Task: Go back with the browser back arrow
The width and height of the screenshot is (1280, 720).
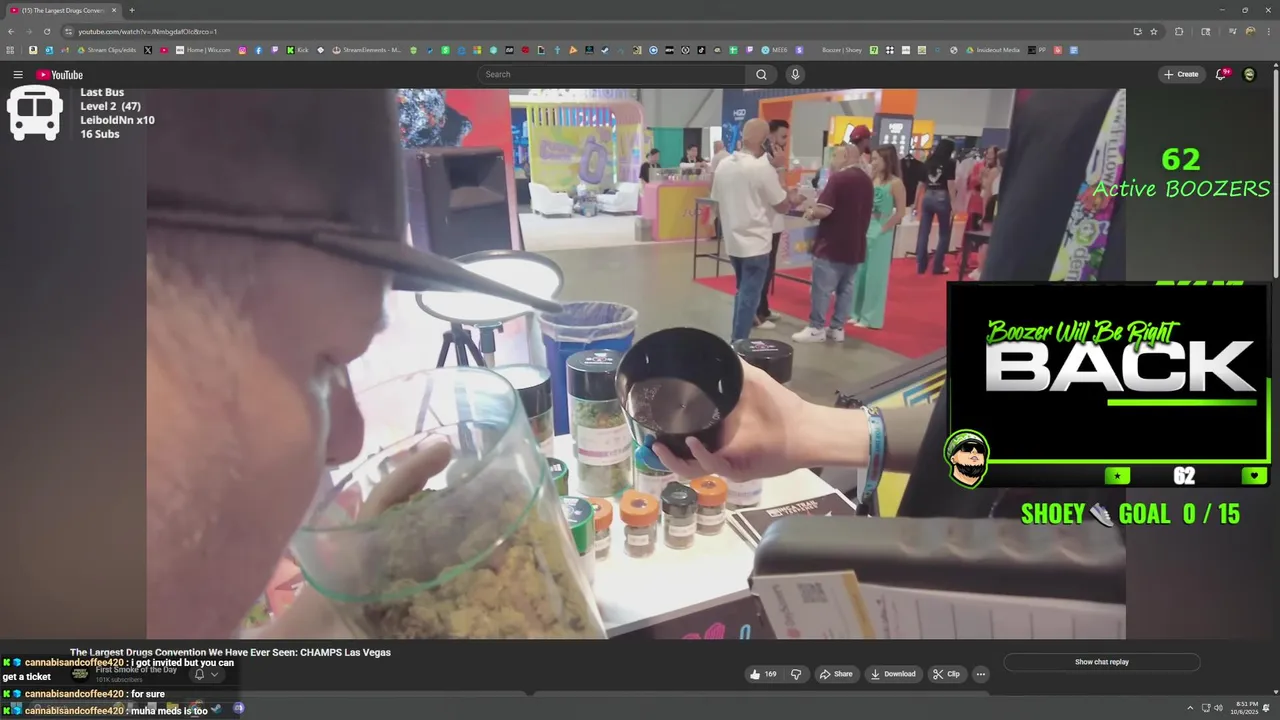Action: 11,31
